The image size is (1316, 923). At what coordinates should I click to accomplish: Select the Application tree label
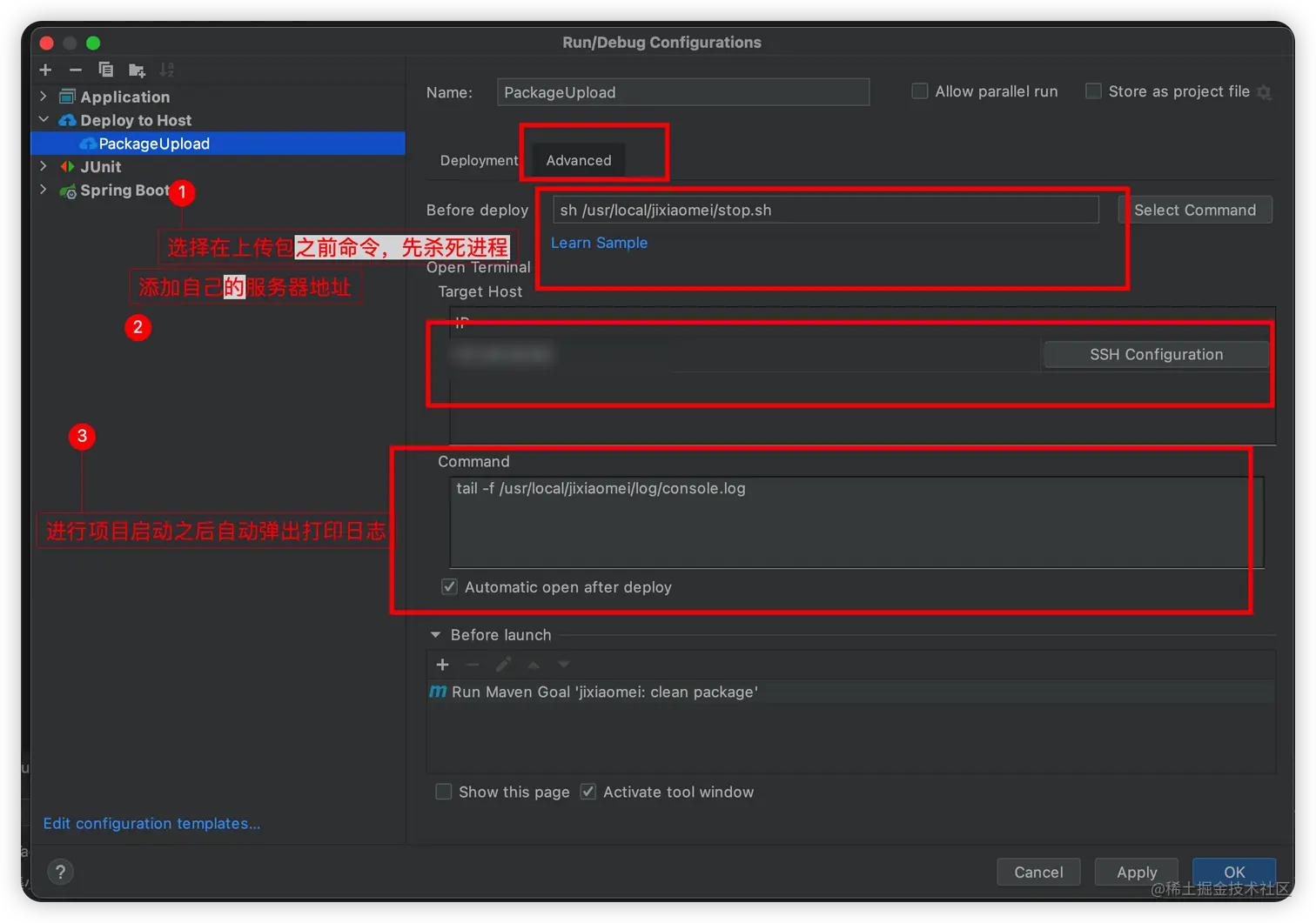(x=125, y=97)
